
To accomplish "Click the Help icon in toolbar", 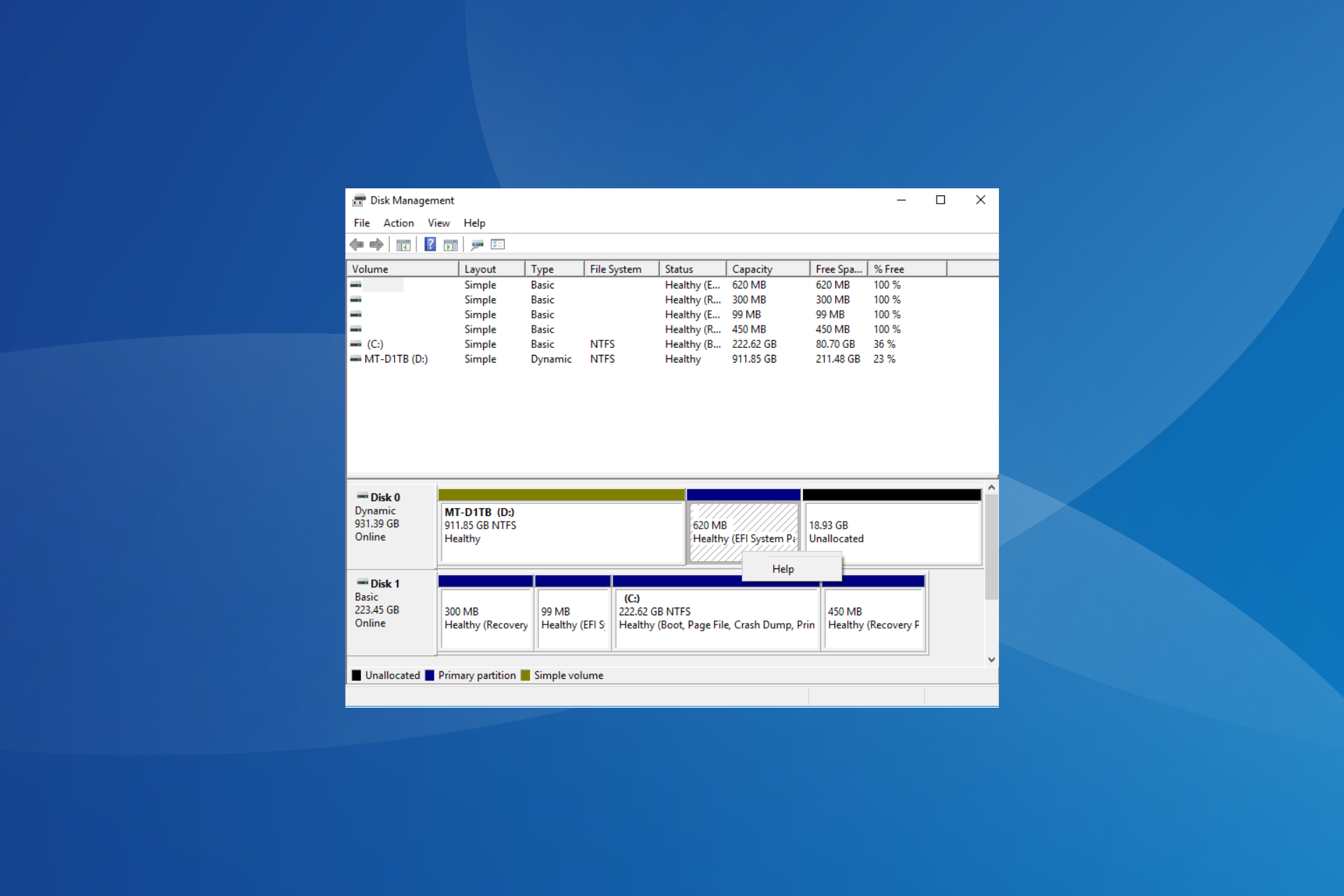I will (427, 246).
